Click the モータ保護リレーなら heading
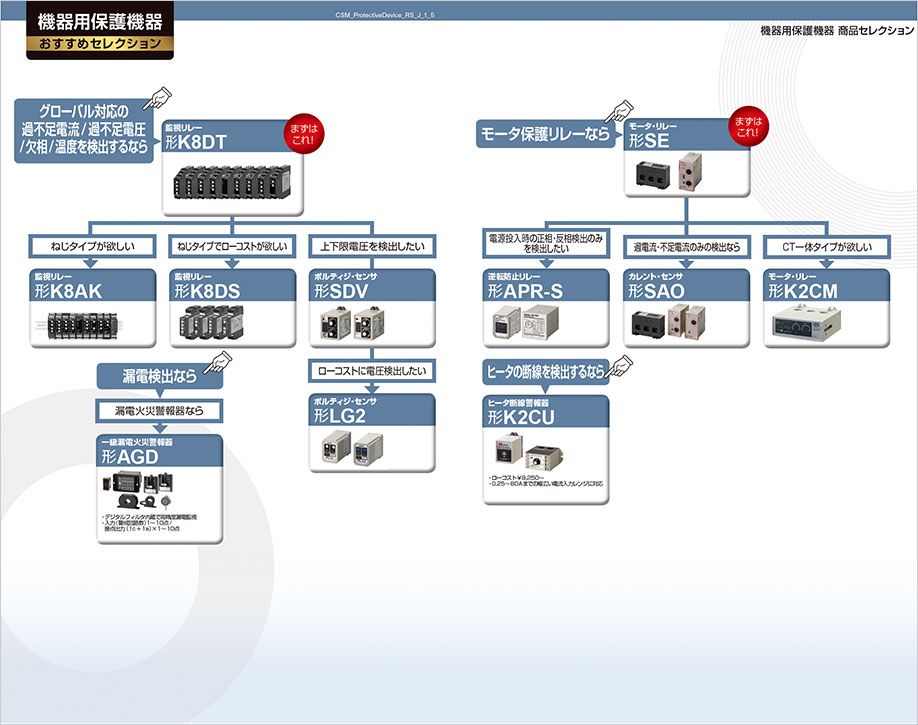 (x=545, y=134)
